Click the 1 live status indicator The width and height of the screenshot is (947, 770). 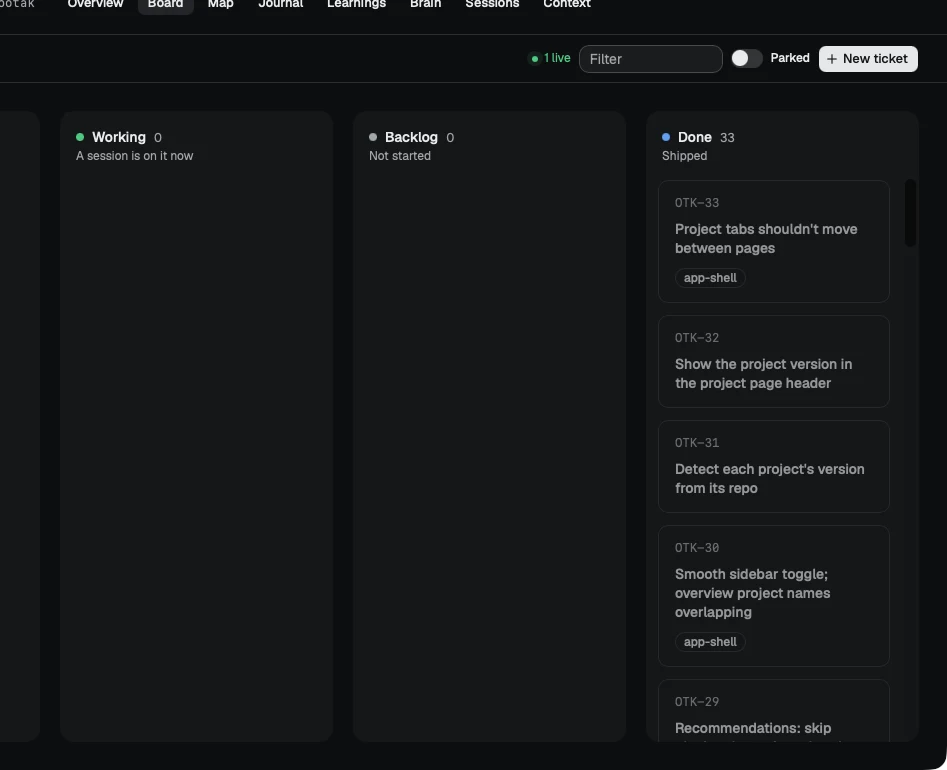[550, 59]
